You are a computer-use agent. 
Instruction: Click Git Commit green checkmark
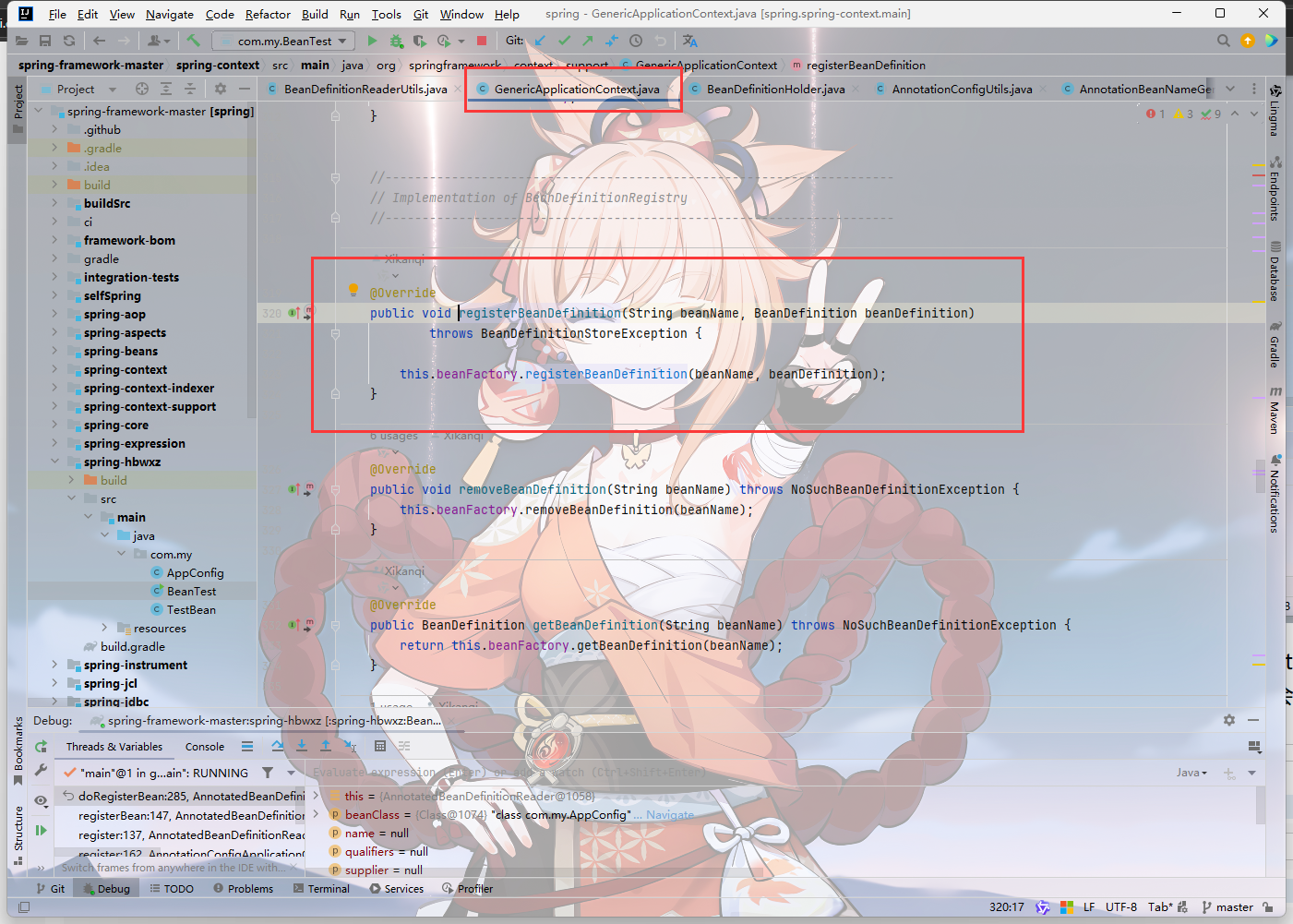tap(564, 41)
